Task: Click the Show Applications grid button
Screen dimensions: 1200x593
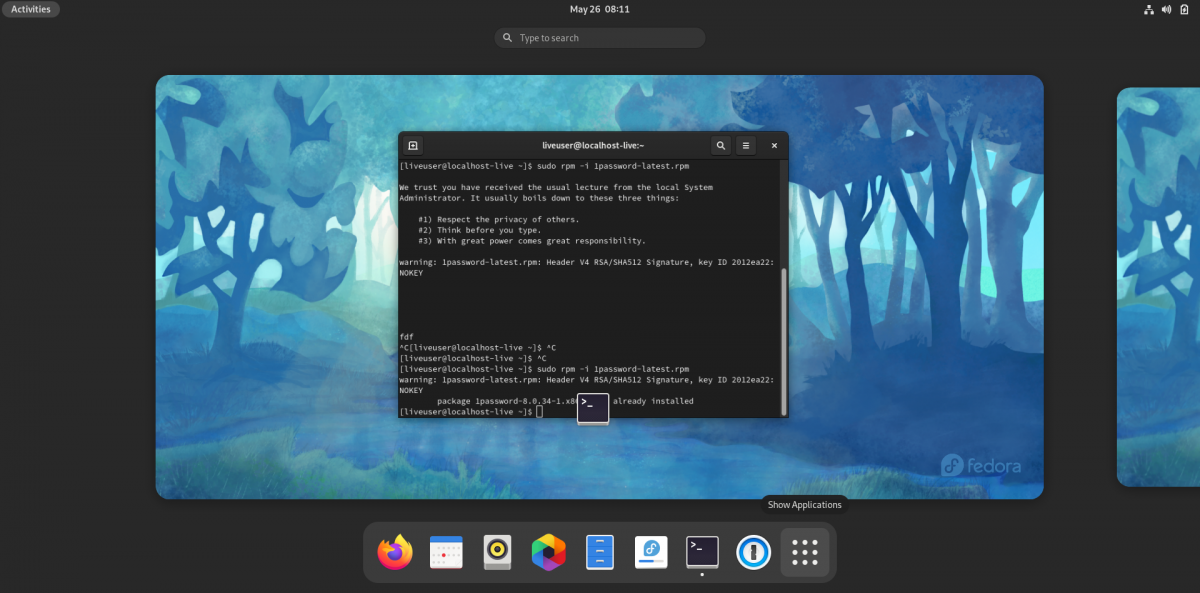Action: [805, 552]
